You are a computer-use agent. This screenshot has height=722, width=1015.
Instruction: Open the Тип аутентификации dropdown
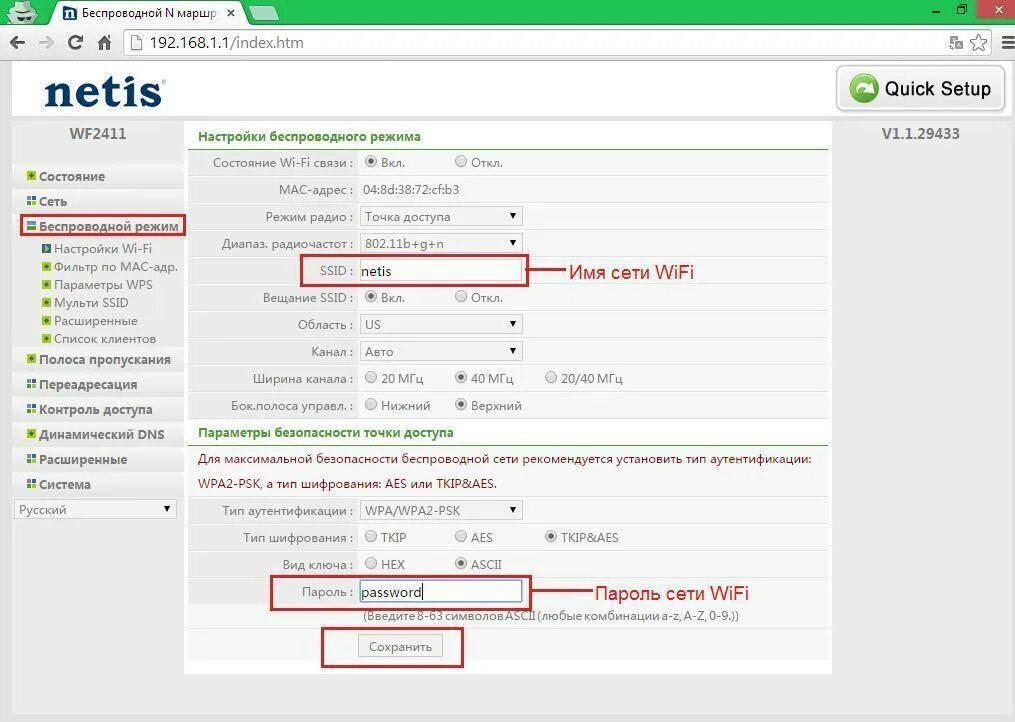click(440, 510)
